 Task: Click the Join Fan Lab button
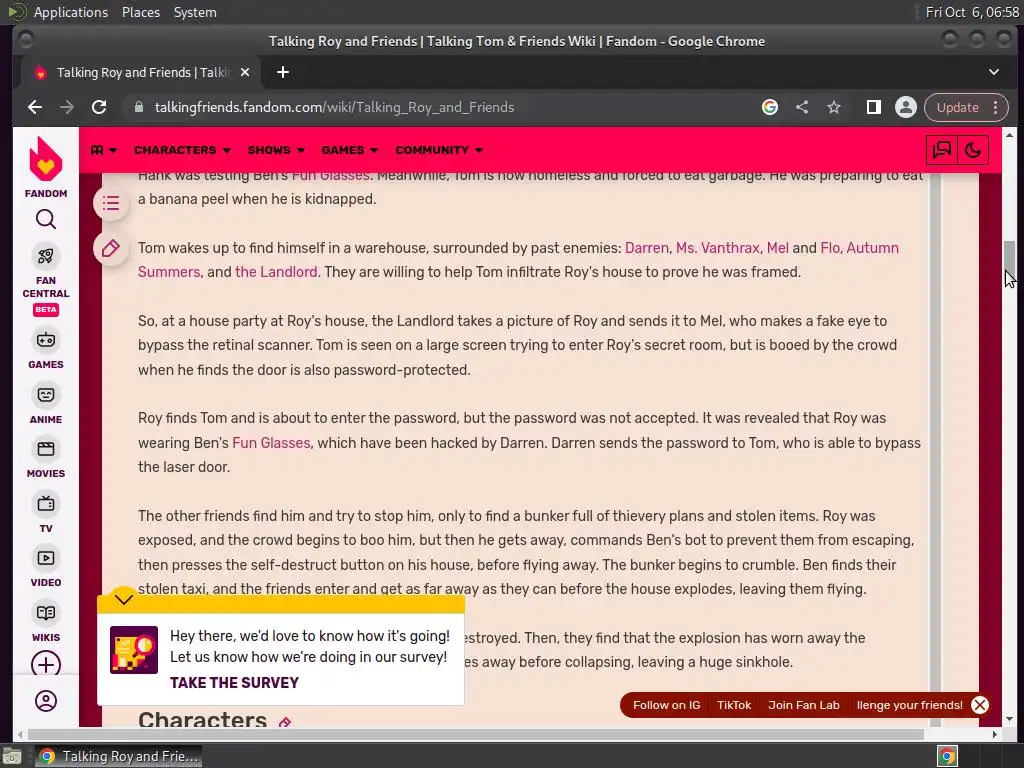click(803, 705)
